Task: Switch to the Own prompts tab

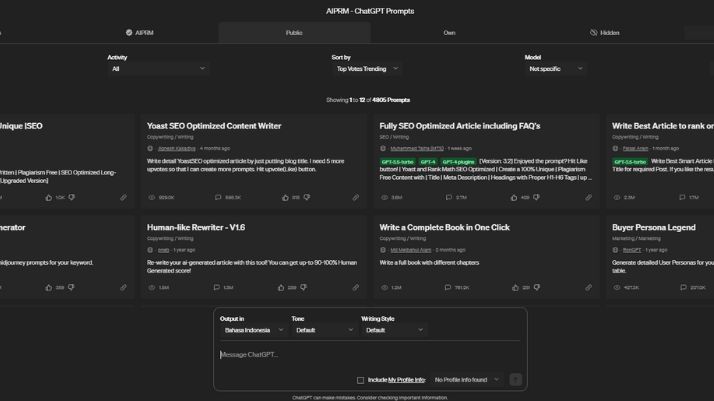Action: [449, 33]
